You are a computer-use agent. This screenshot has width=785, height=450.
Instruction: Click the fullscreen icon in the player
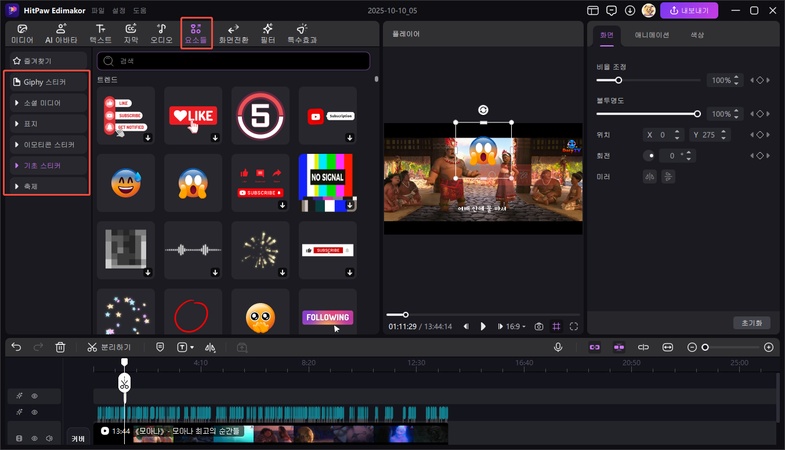(574, 326)
